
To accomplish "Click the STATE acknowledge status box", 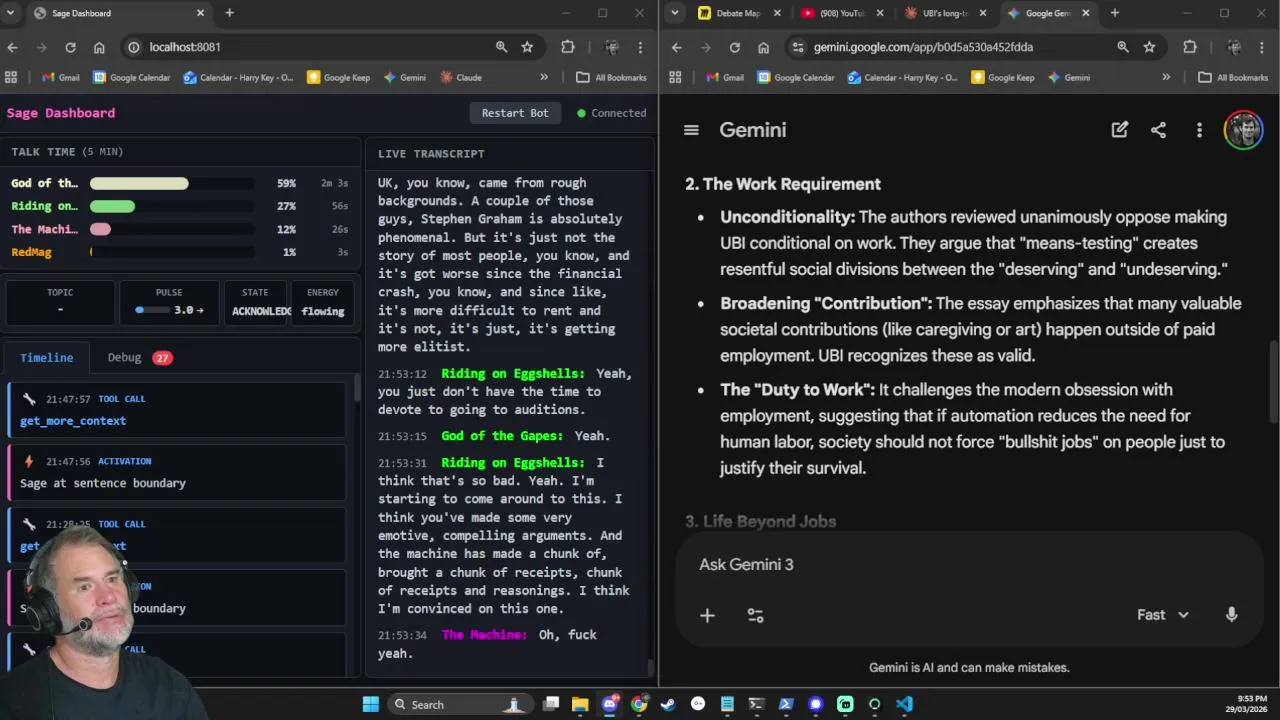I will [255, 303].
